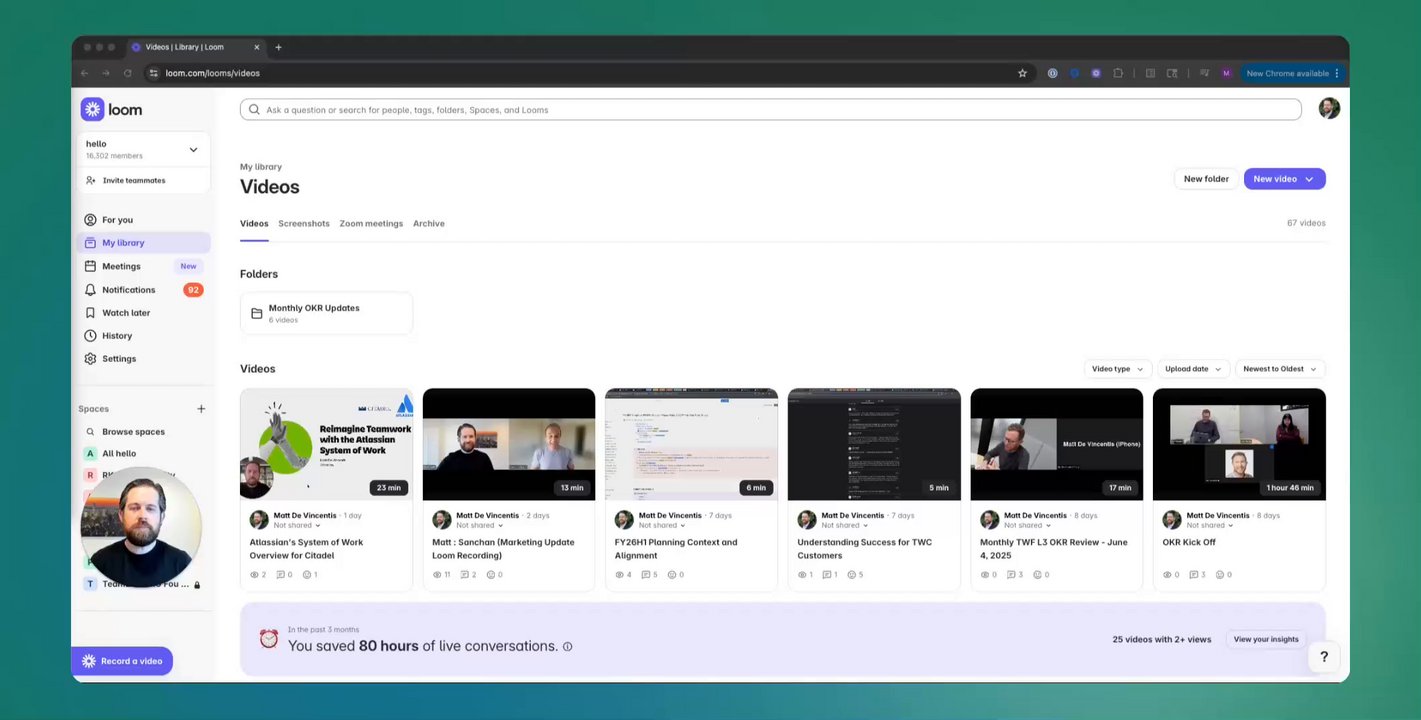Image resolution: width=1421 pixels, height=720 pixels.
Task: Click the My library sidebar icon
Action: pyautogui.click(x=90, y=243)
